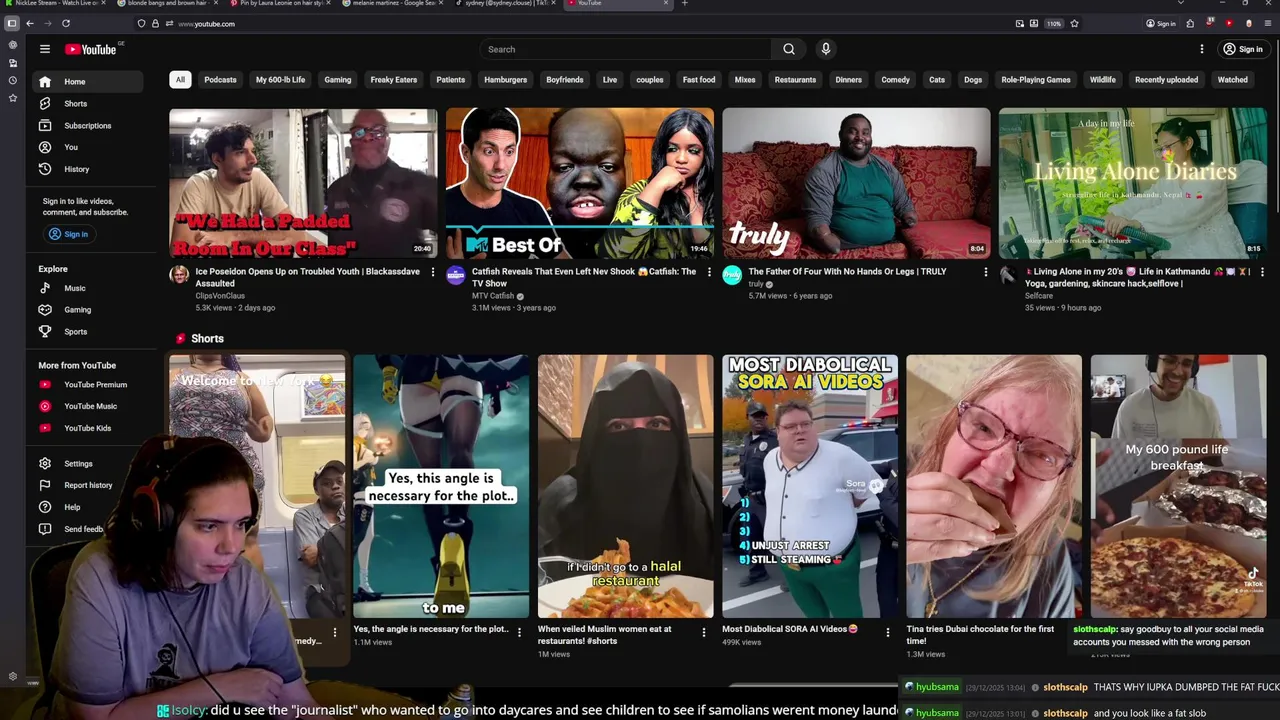Click the 110% zoom level indicator

pyautogui.click(x=1053, y=23)
